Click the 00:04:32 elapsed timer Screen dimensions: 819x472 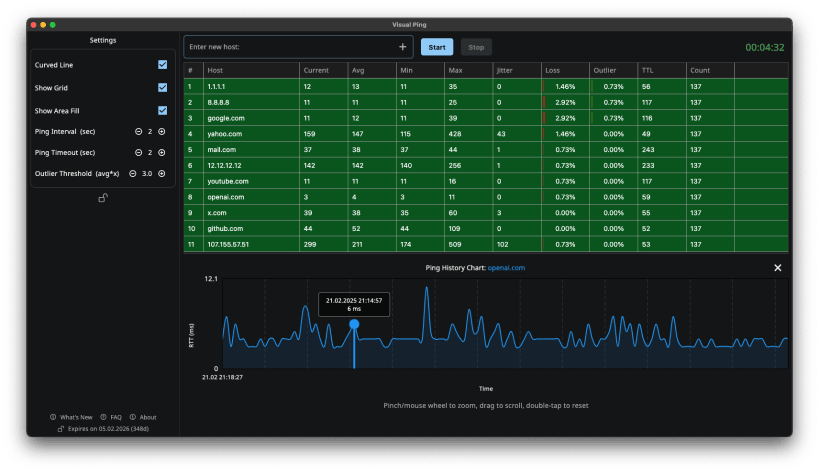(765, 48)
